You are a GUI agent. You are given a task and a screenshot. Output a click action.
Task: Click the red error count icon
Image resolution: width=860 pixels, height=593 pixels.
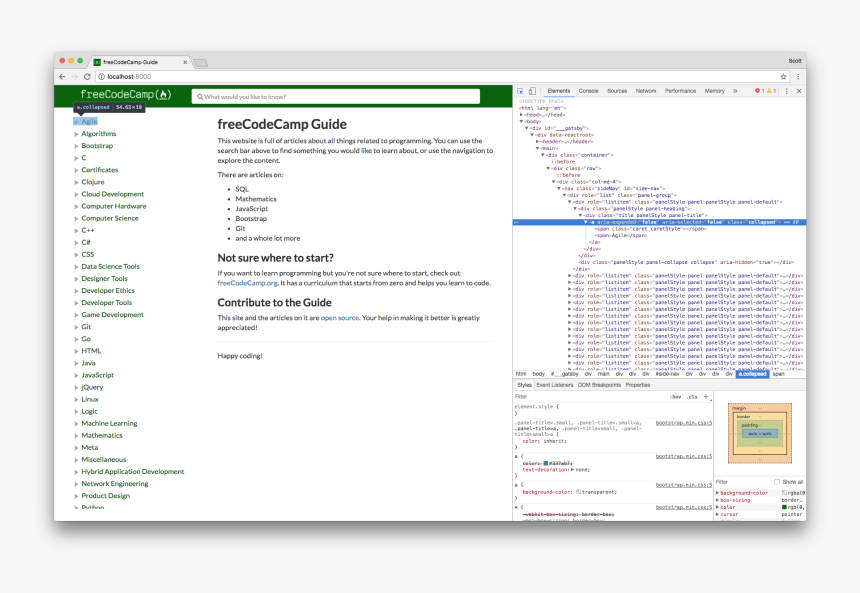pyautogui.click(x=757, y=91)
